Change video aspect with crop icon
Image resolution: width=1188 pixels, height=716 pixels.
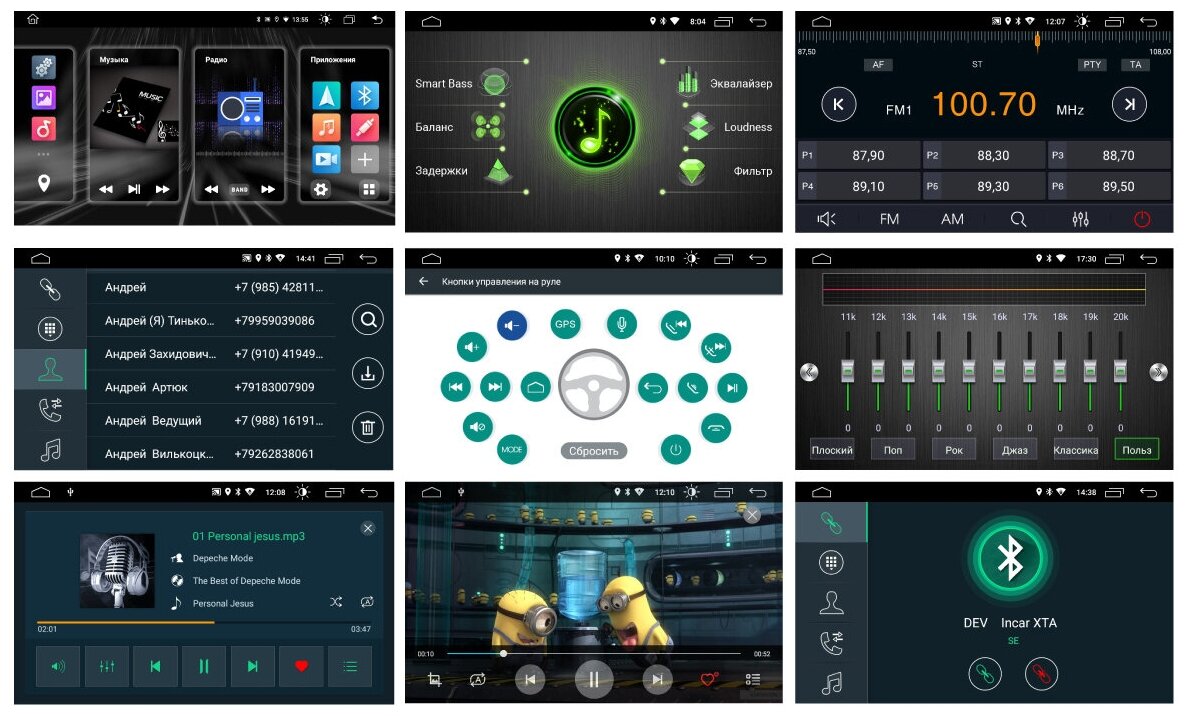pos(435,680)
